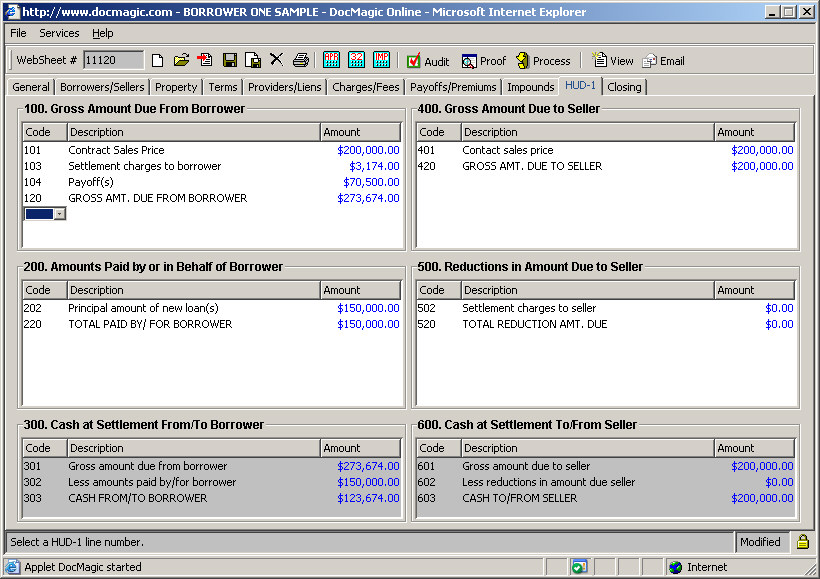
Task: Click the WebSheet number field
Action: pyautogui.click(x=113, y=60)
